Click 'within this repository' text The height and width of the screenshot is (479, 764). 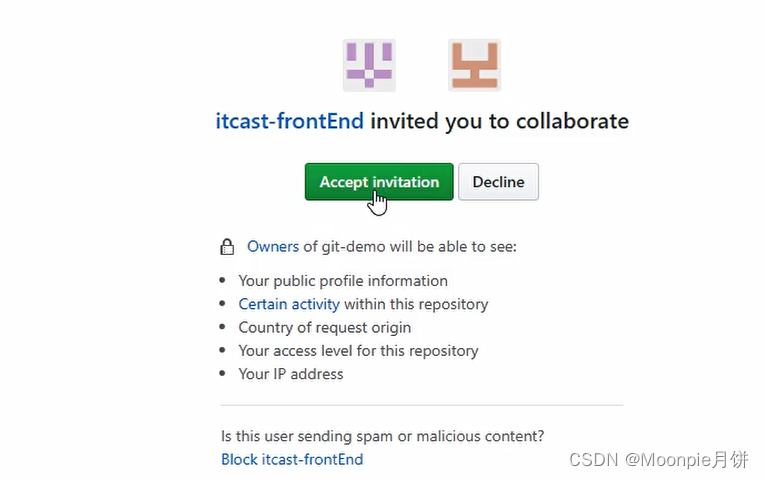pos(416,304)
